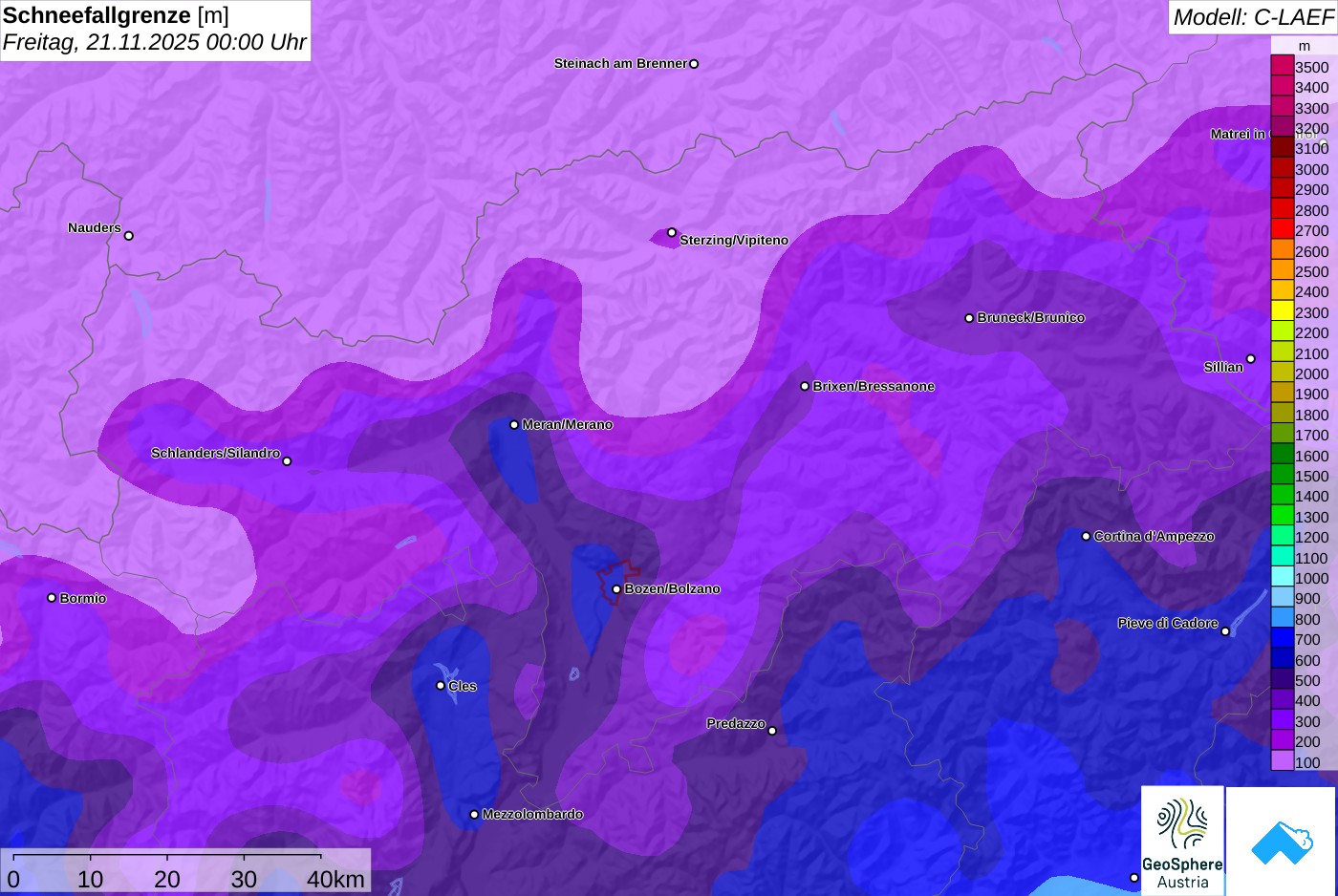The width and height of the screenshot is (1338, 896).
Task: Click the Mezzolombardo marker dot
Action: [474, 815]
